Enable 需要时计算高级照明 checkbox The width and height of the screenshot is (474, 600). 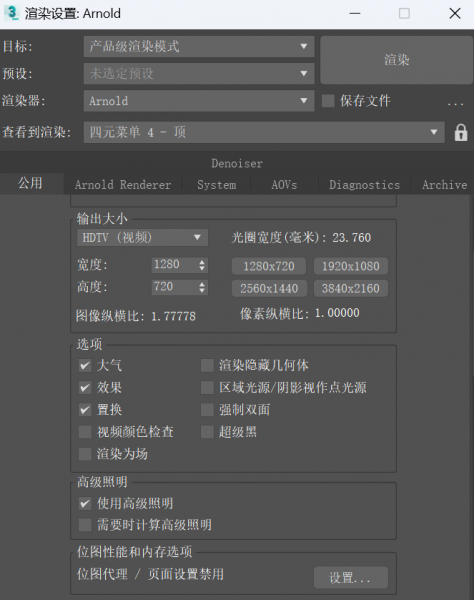(85, 525)
